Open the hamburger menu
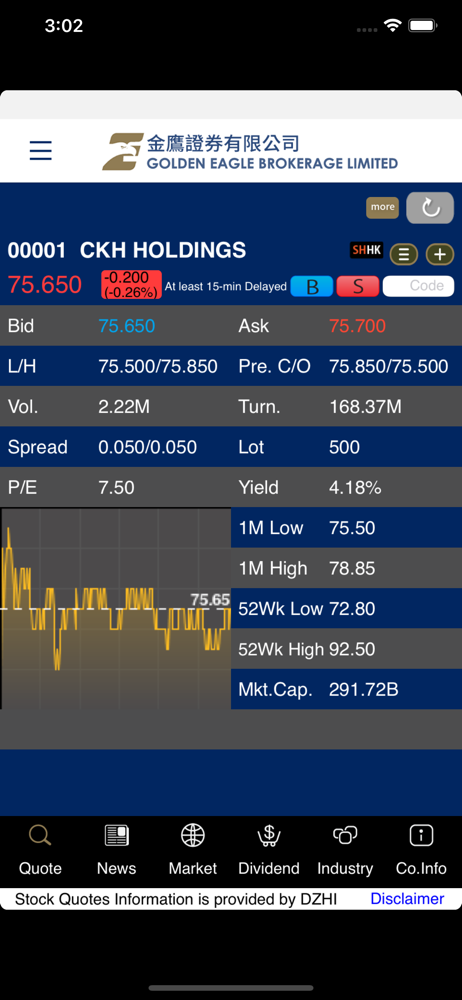Screen dimensions: 462x1000 click(41, 151)
